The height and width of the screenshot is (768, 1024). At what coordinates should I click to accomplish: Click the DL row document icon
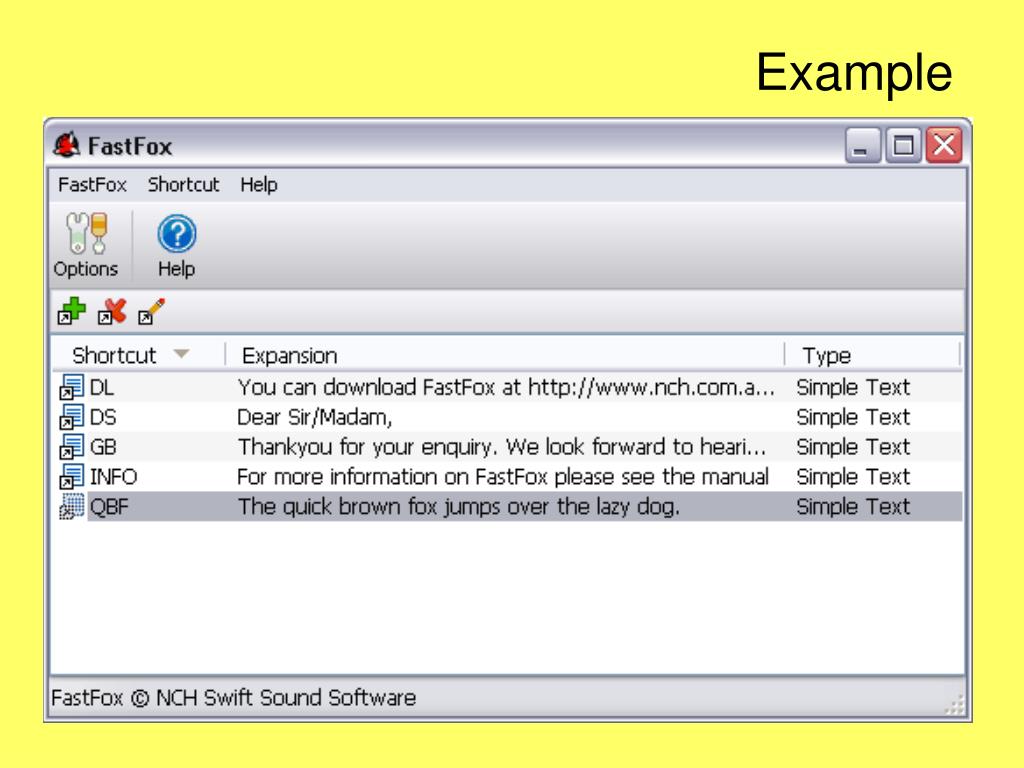71,387
